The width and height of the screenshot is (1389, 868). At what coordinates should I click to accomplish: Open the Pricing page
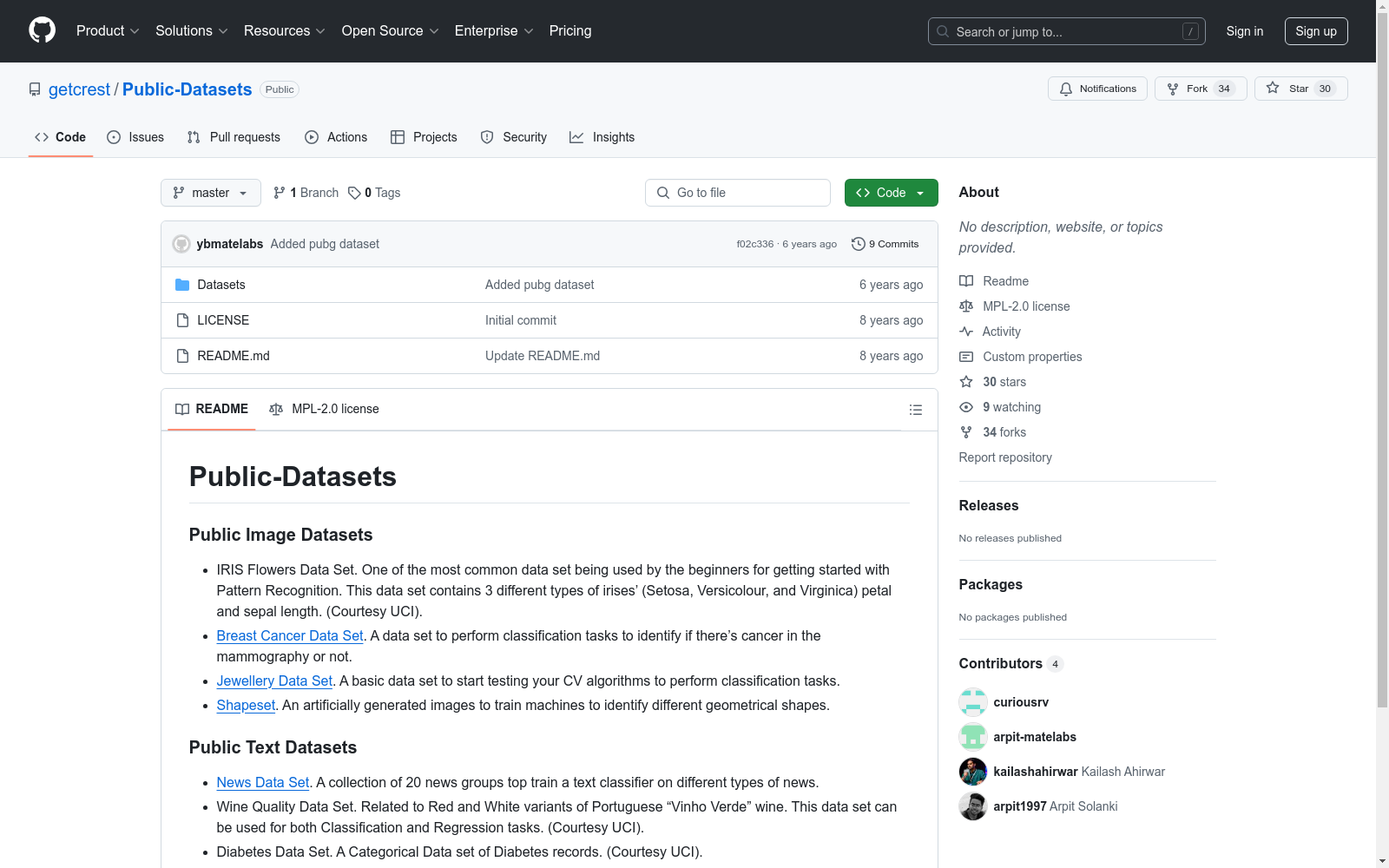click(570, 31)
